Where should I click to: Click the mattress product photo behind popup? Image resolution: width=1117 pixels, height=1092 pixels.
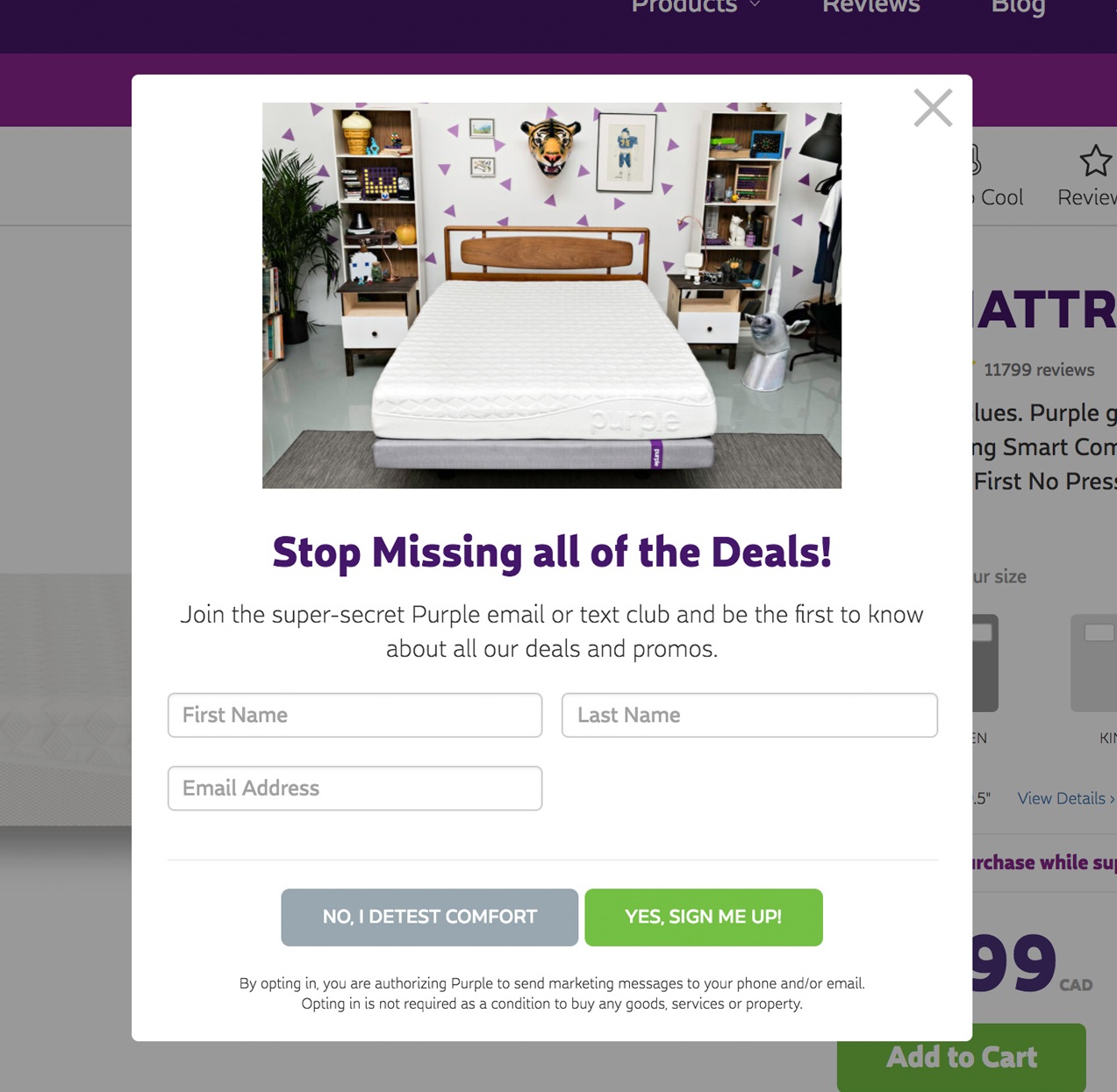tap(66, 699)
